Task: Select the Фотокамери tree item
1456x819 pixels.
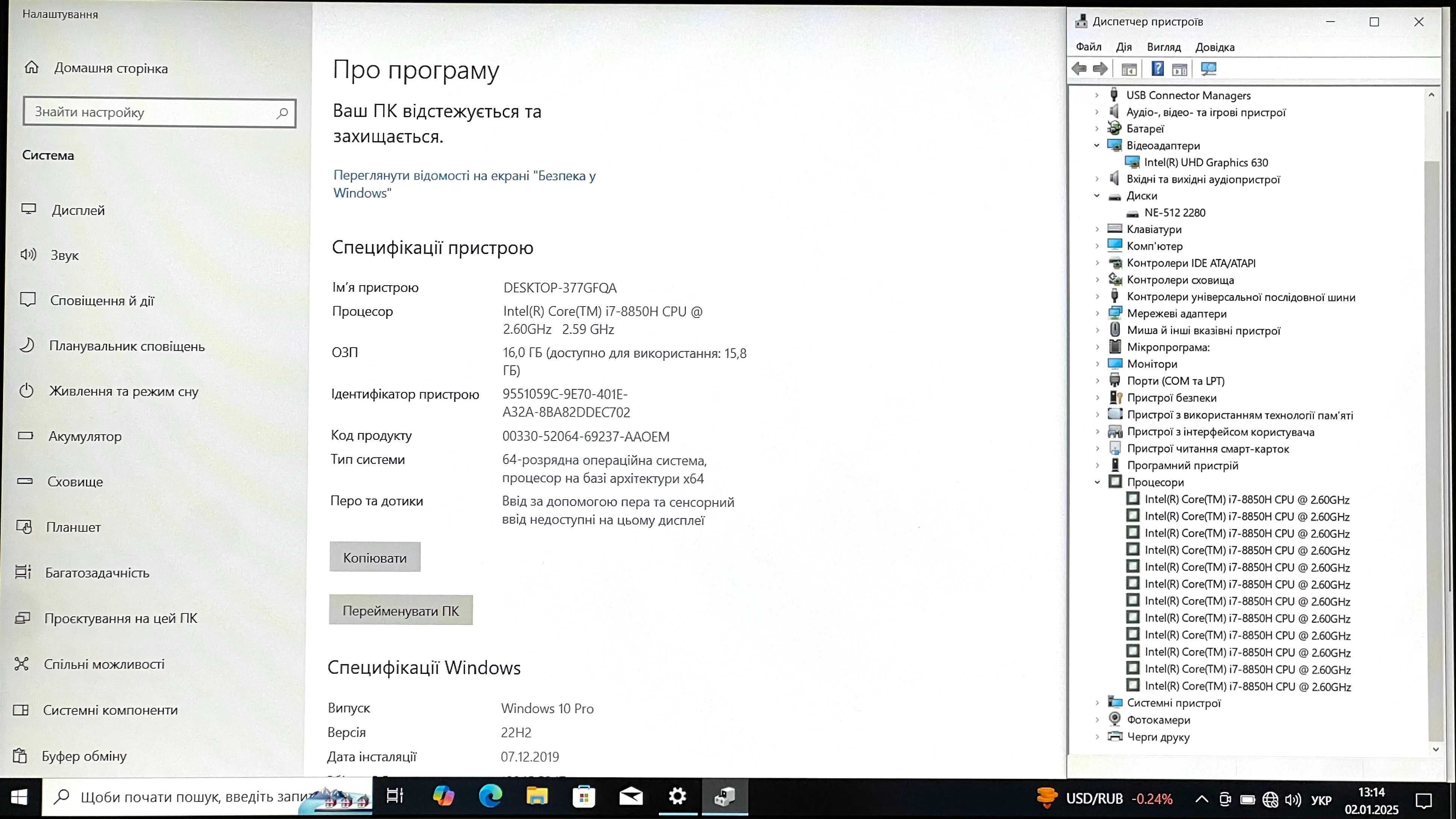Action: coord(1158,720)
